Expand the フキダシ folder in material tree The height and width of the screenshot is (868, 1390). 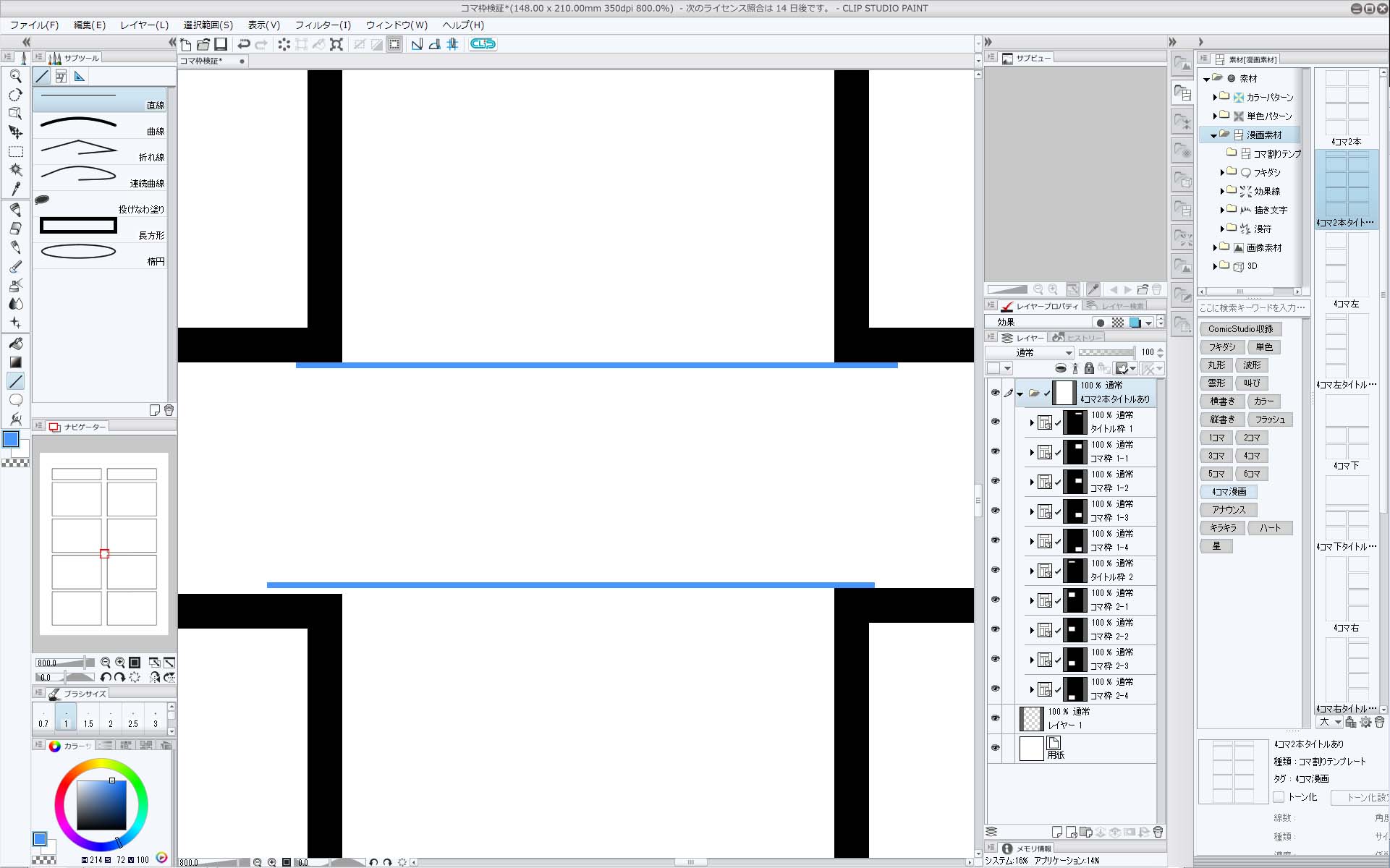point(1222,172)
